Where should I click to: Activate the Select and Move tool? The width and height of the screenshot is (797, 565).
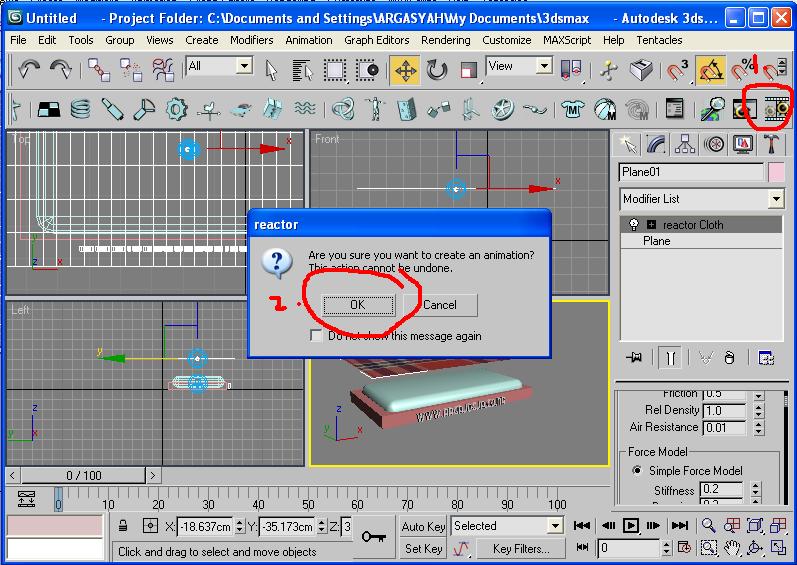coord(405,70)
